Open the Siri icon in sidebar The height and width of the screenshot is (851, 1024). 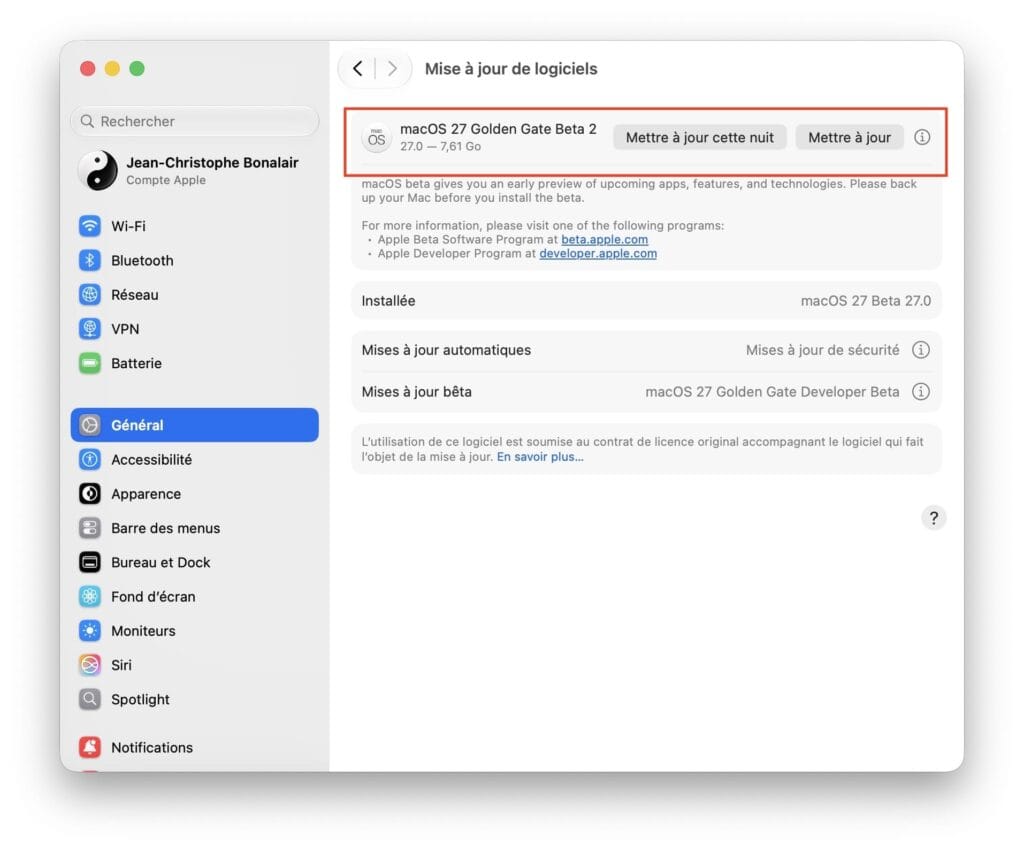[89, 665]
